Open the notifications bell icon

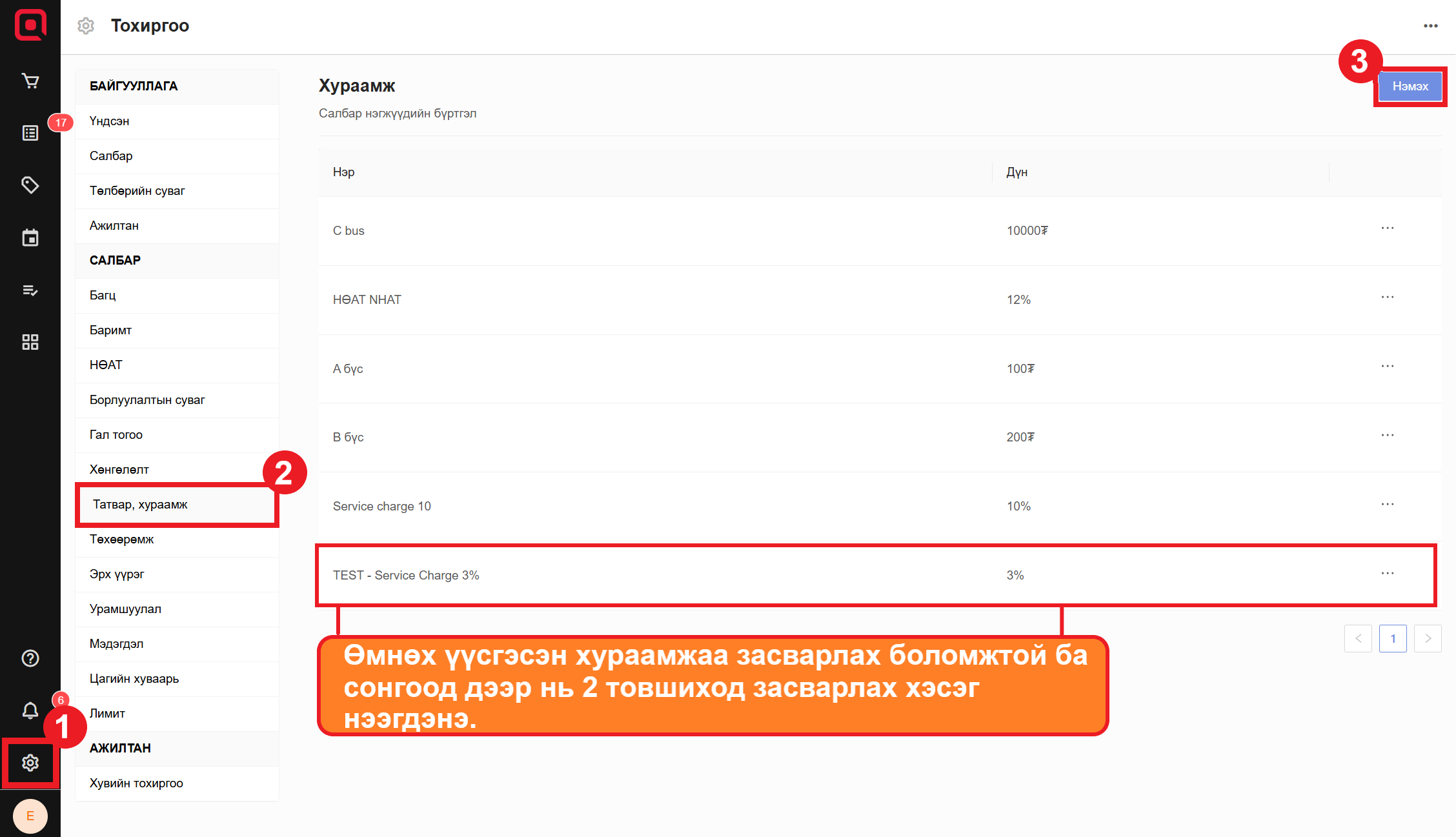(30, 711)
